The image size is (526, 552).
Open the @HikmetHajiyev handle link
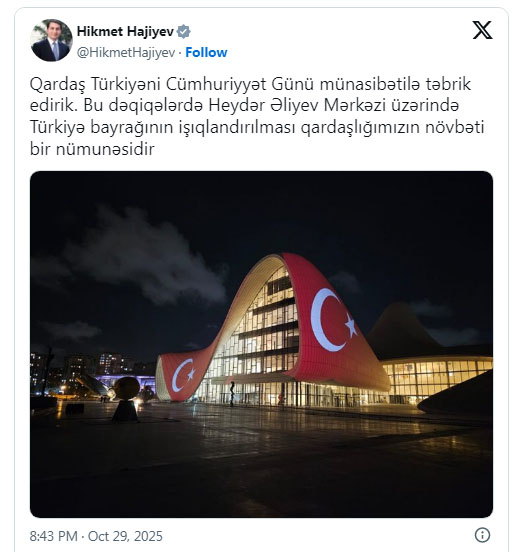click(x=126, y=52)
